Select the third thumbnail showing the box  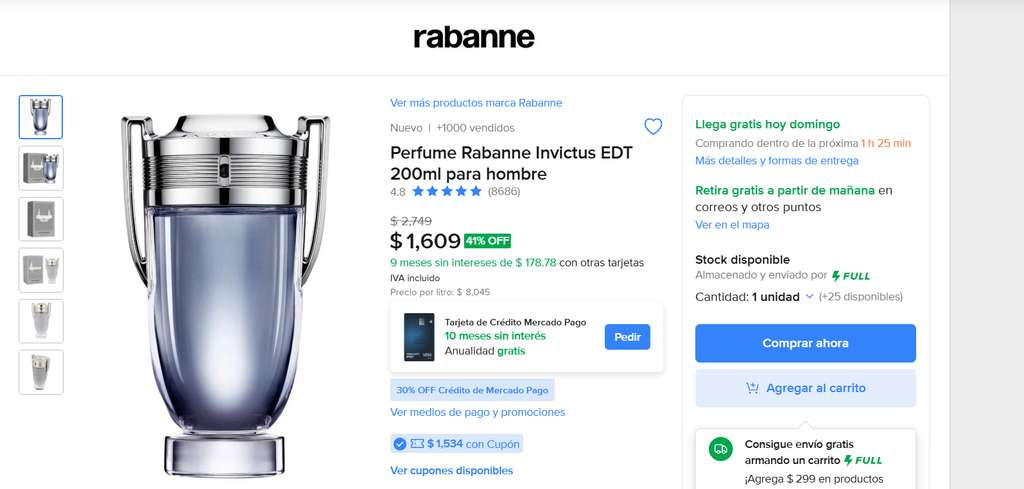coord(41,219)
